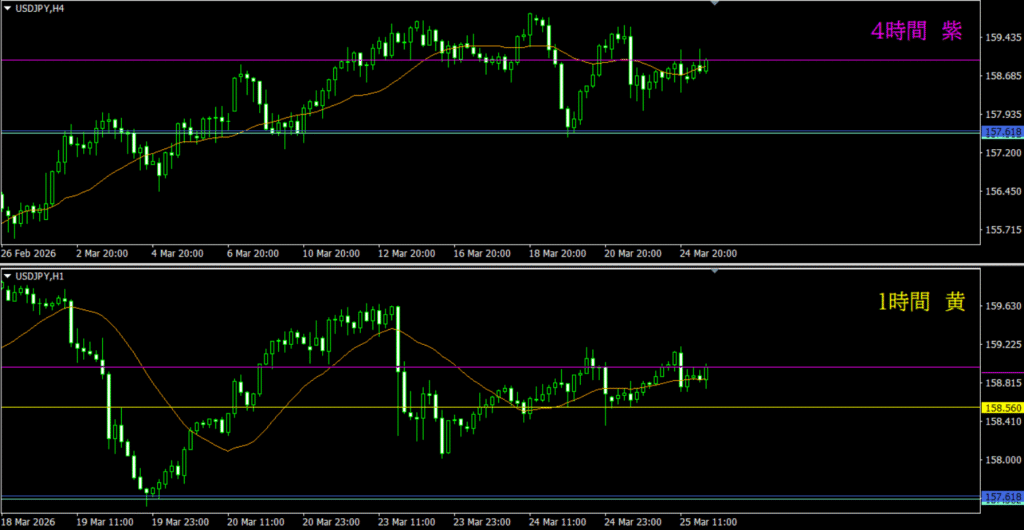Select the yellow horizontal line on H1 chart

[x=300, y=407]
